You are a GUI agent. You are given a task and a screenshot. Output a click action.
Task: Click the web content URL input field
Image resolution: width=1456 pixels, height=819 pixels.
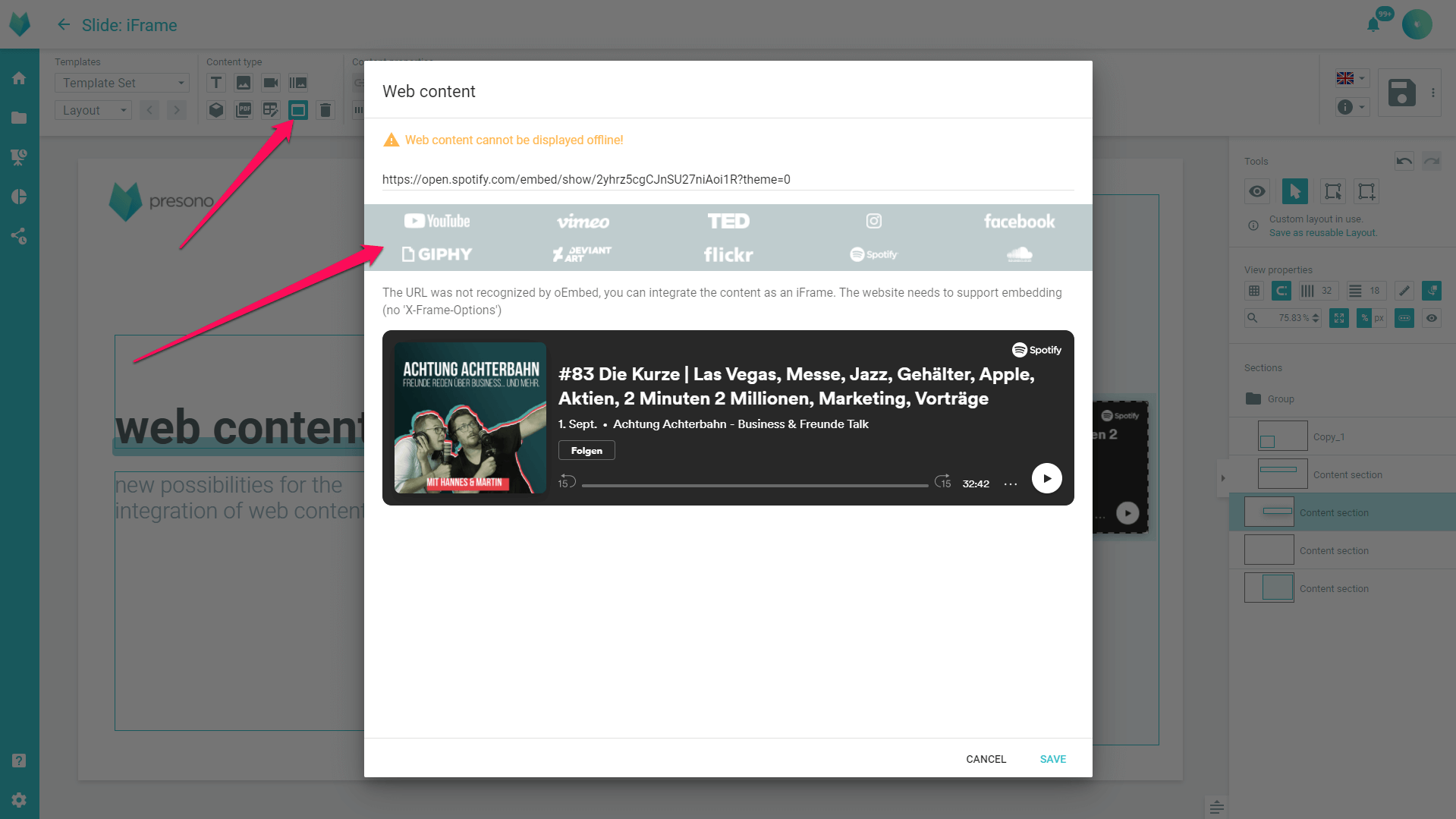[x=728, y=179]
